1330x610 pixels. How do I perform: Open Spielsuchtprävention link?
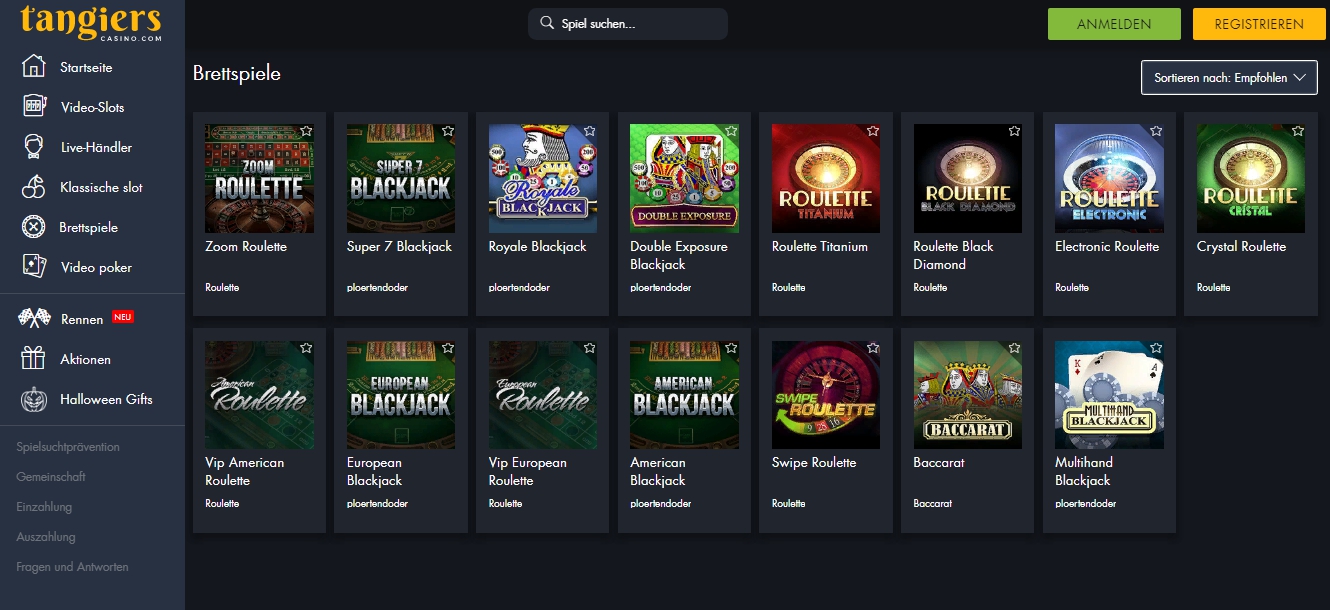[x=68, y=447]
